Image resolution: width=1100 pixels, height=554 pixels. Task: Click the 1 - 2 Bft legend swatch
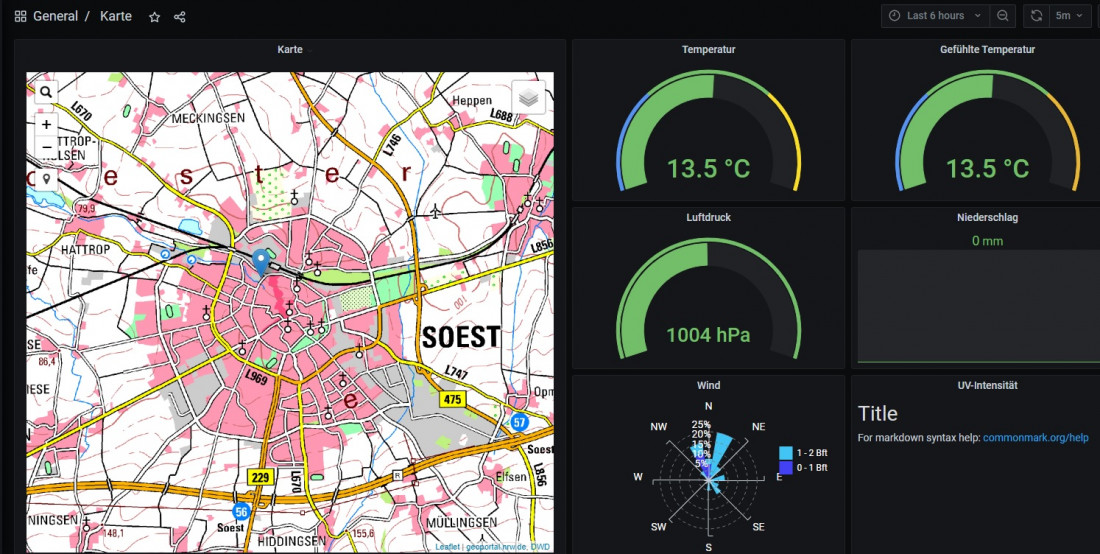tap(786, 453)
